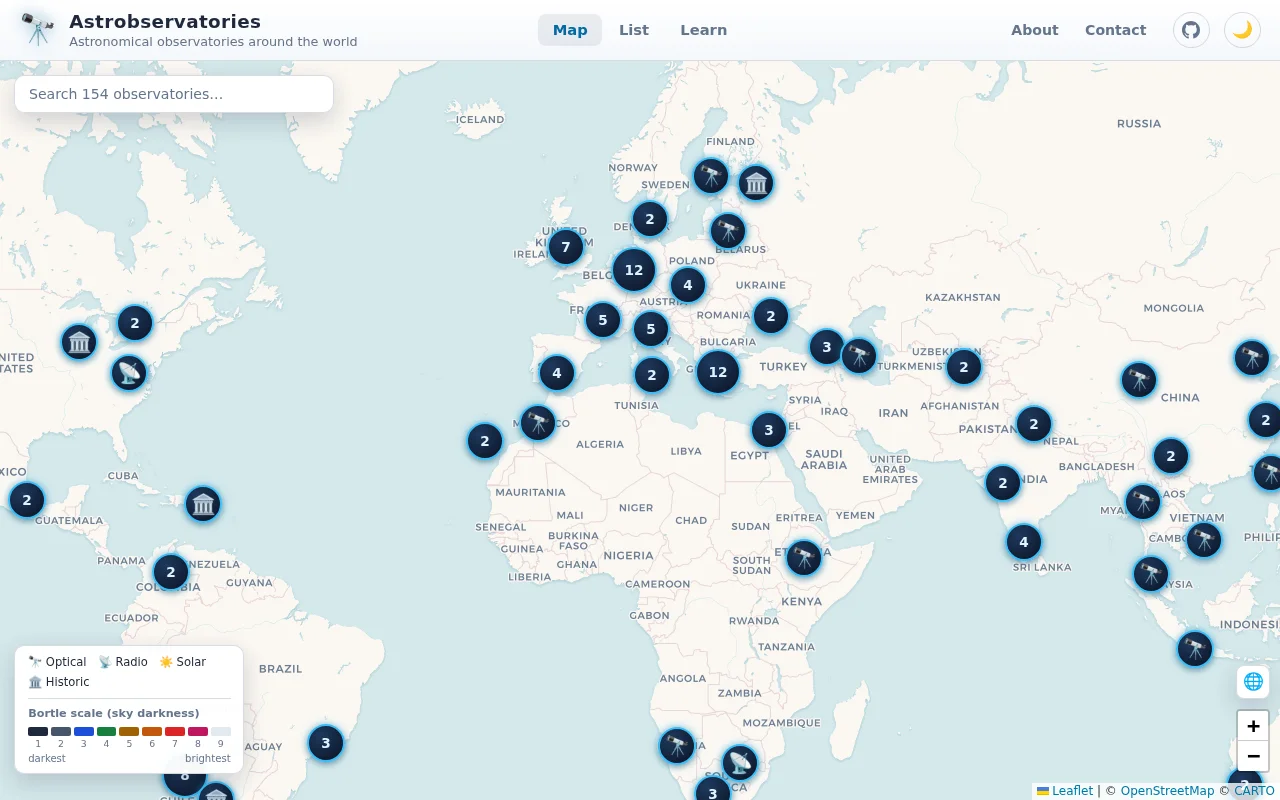
Task: Expand the 3 cluster near Egypt
Action: (769, 431)
